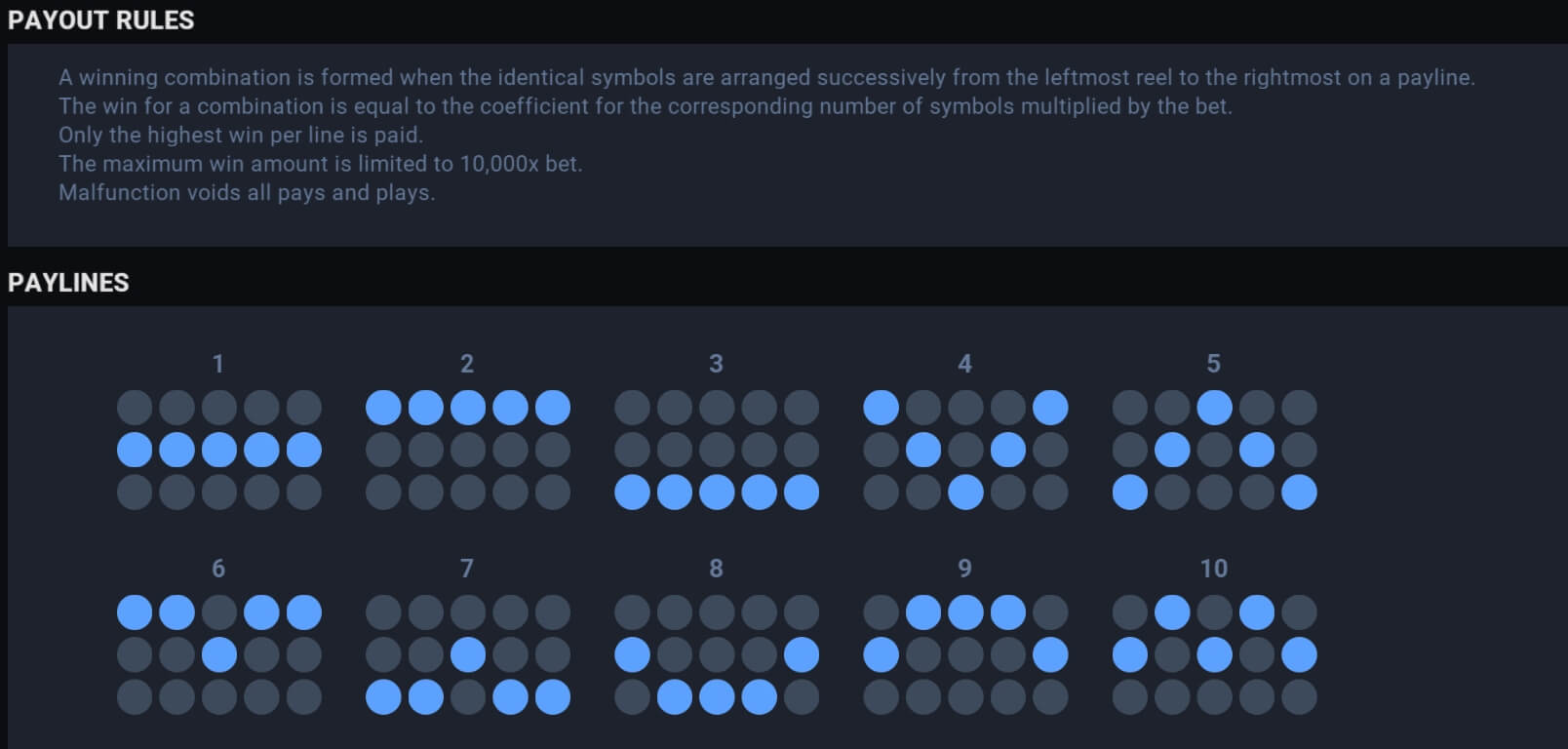Screen dimensions: 1568x749
Task: Click the number 5 payline label
Action: pyautogui.click(x=1214, y=364)
